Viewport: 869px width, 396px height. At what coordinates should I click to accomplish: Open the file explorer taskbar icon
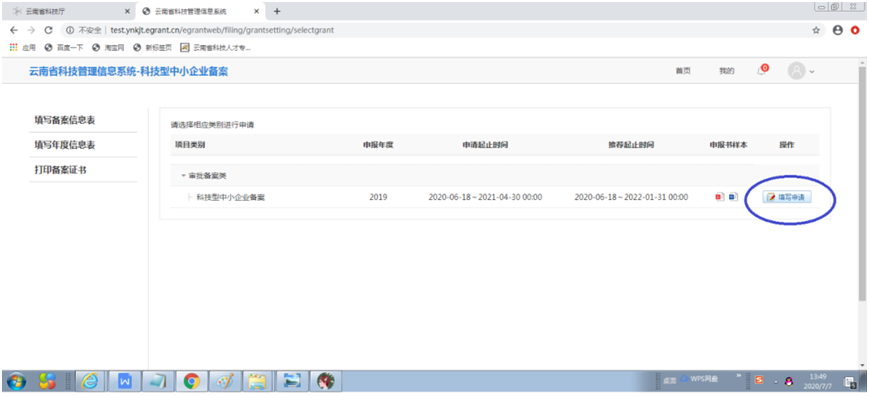[258, 381]
